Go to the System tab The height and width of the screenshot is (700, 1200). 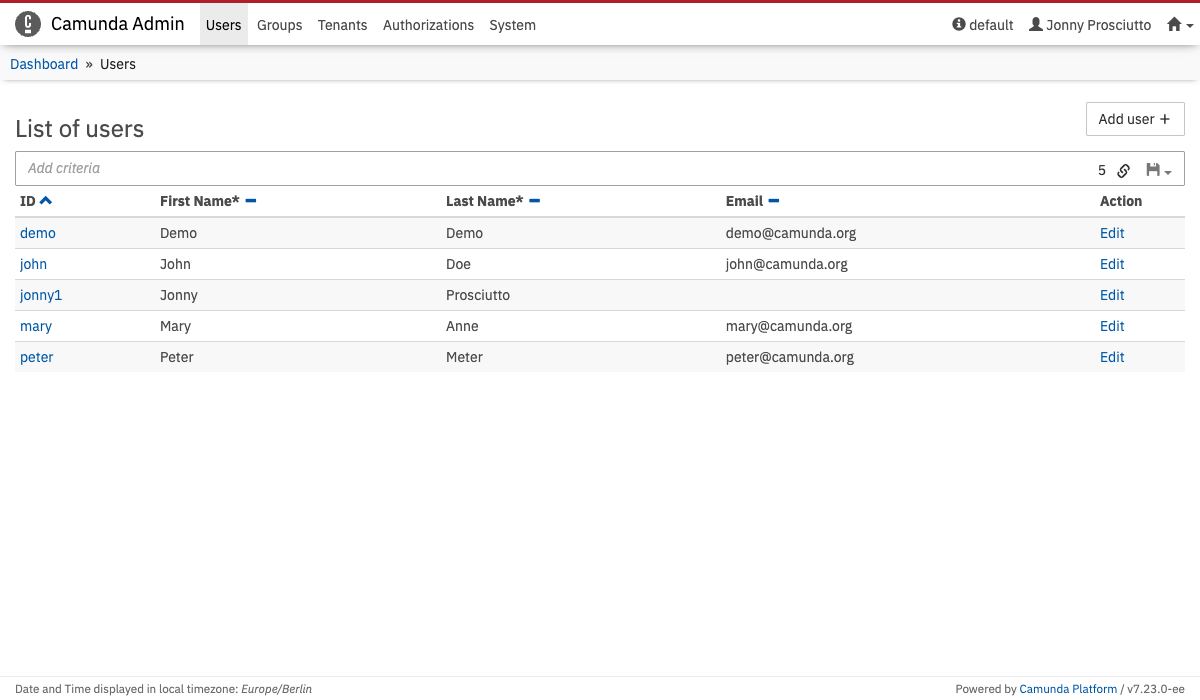pos(512,25)
